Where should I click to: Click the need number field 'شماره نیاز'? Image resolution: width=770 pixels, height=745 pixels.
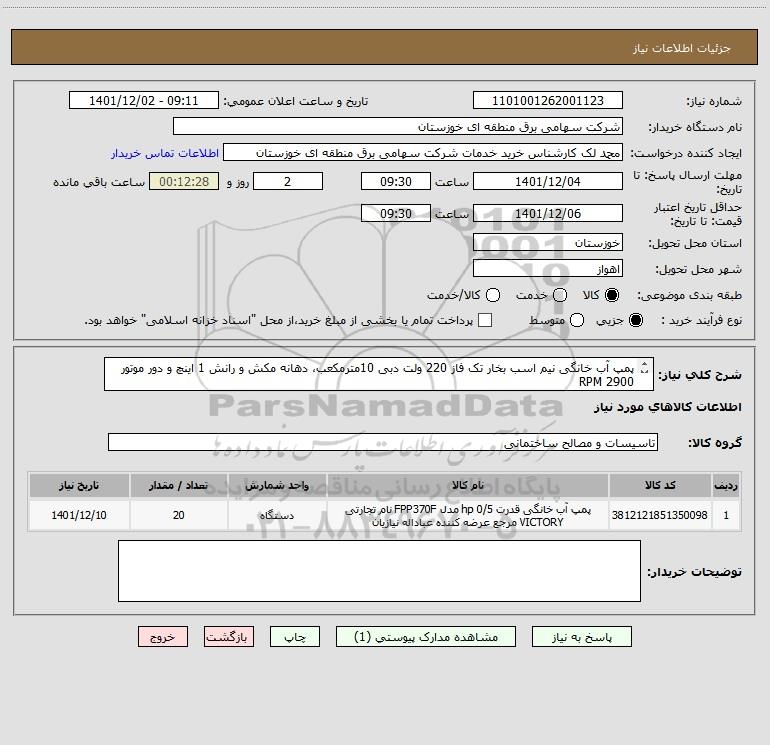547,101
